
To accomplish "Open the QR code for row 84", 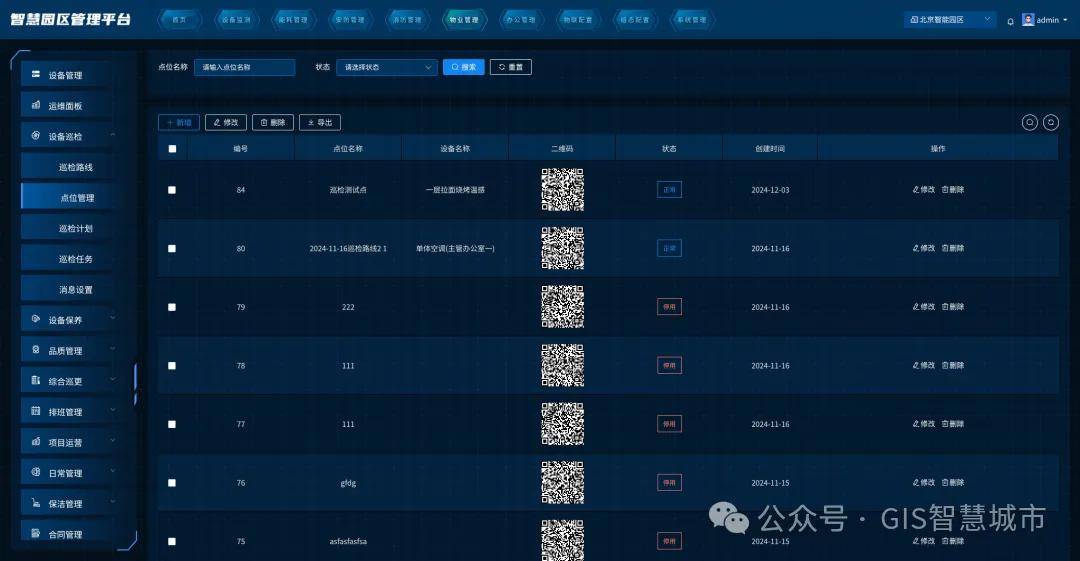I will pos(562,190).
